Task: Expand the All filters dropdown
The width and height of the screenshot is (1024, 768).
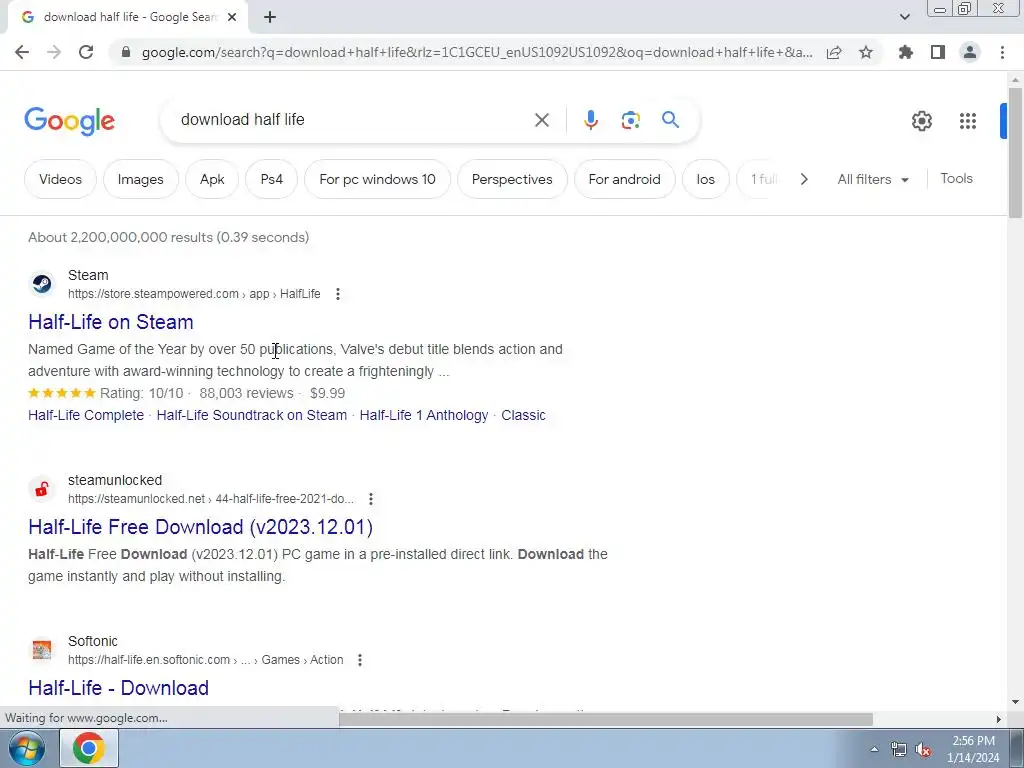Action: [x=873, y=179]
